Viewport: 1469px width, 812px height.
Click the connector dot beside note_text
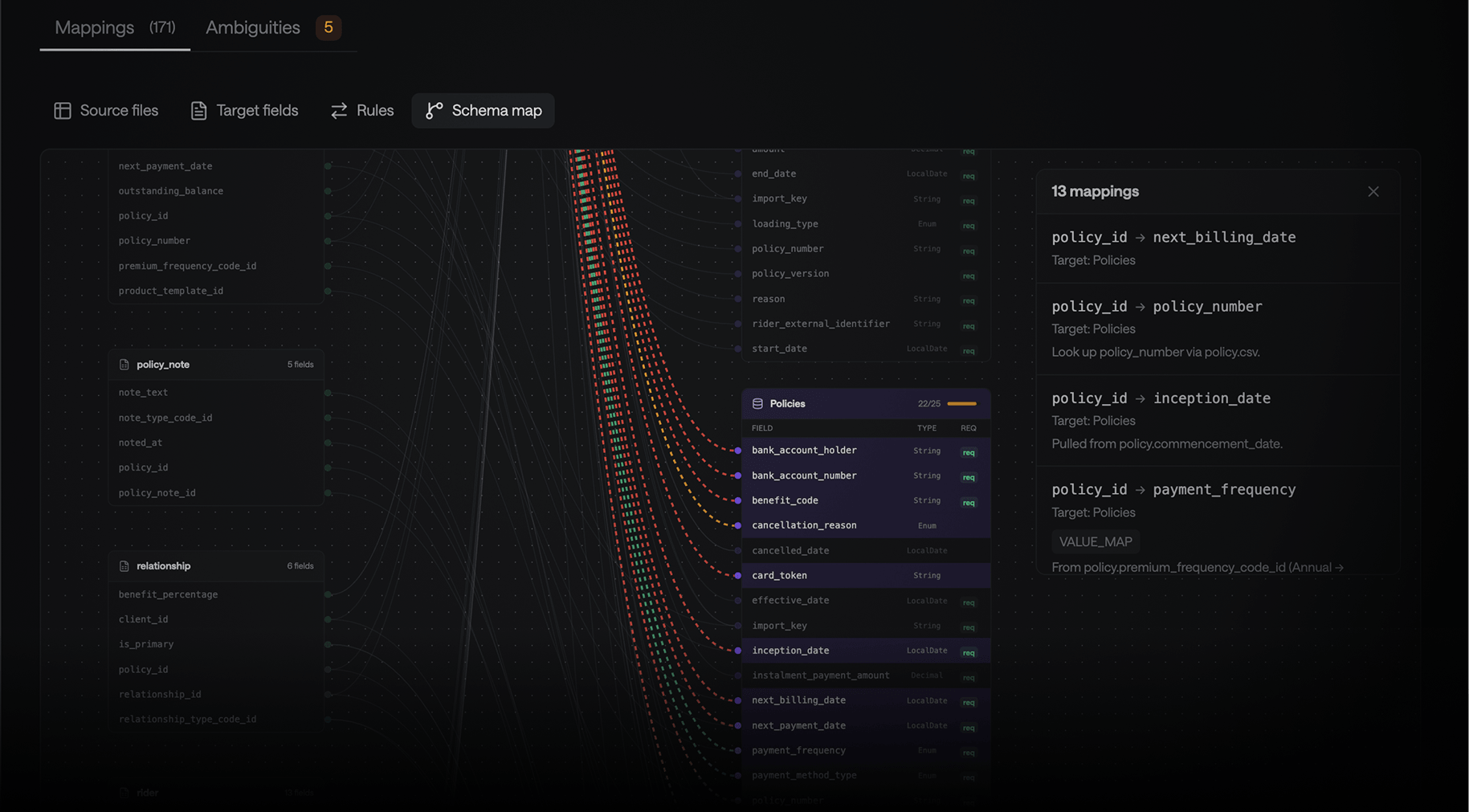point(328,393)
